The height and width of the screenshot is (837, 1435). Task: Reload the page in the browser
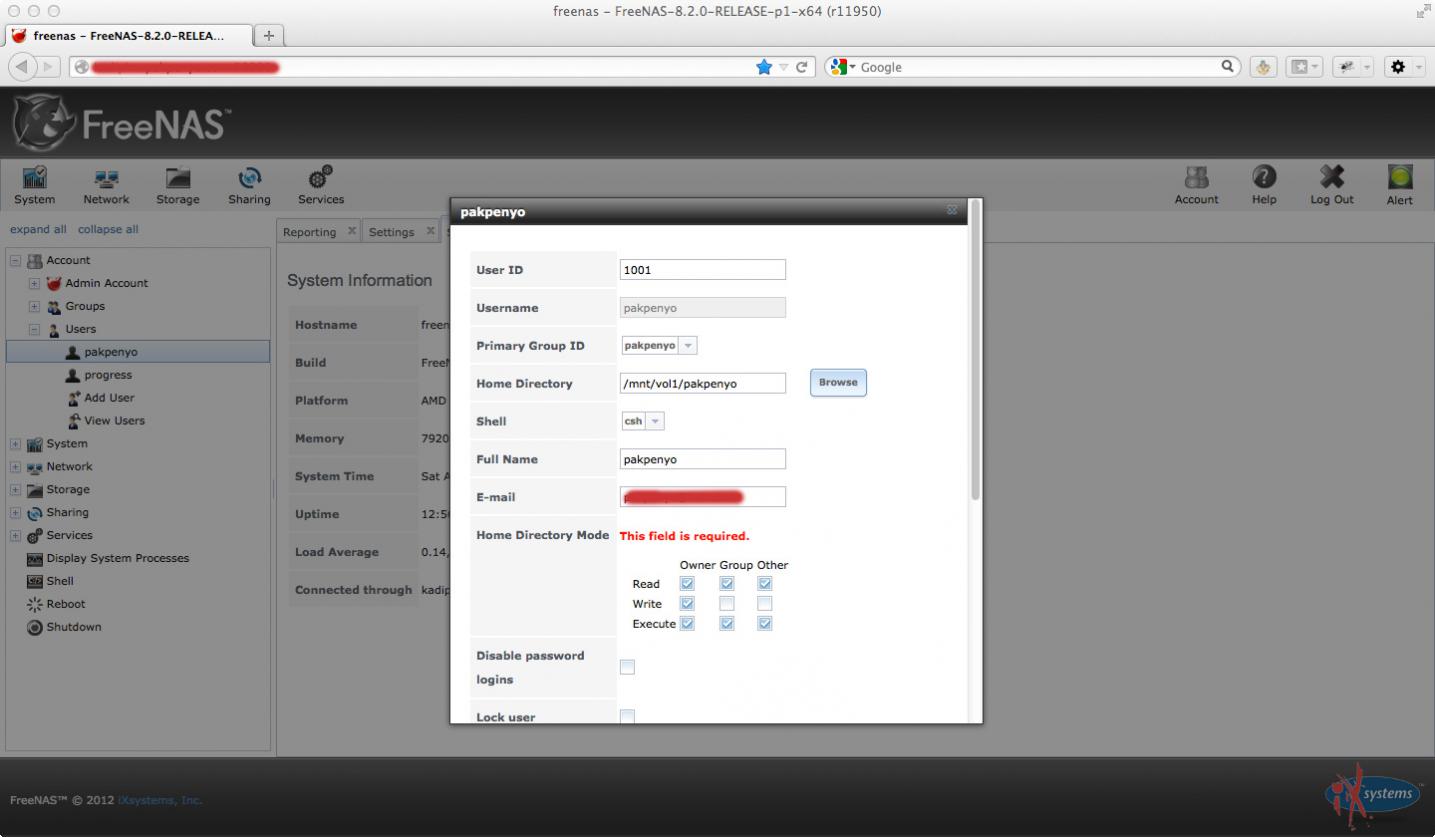(x=801, y=67)
